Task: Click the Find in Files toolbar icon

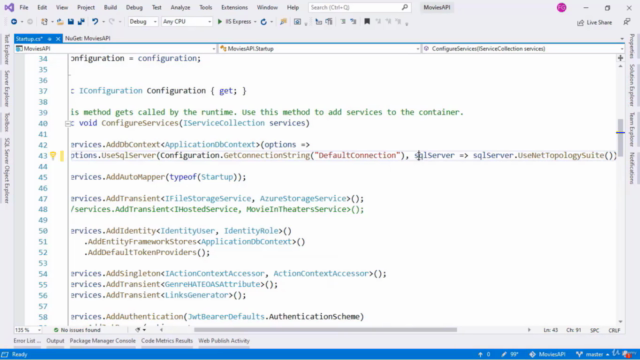Action: coord(283,22)
